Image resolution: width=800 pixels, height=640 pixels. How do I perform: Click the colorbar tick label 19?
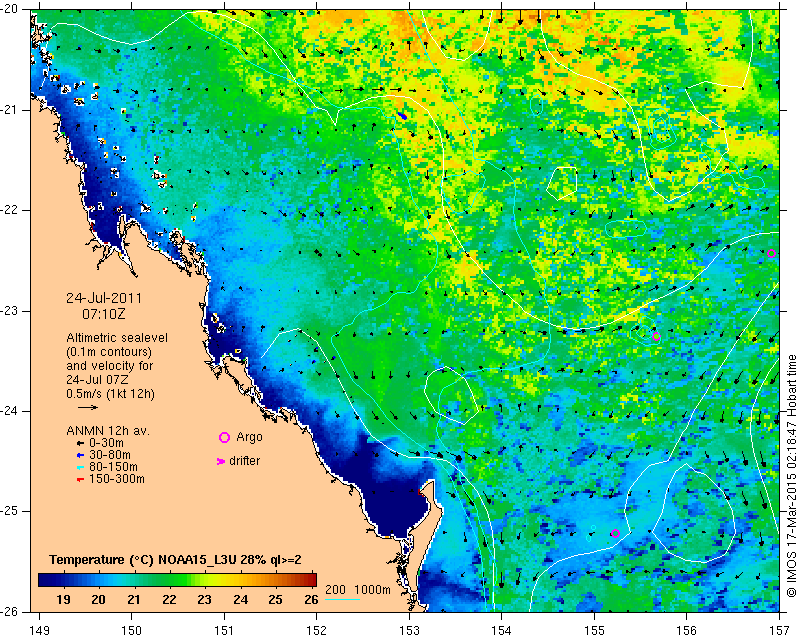[x=63, y=600]
